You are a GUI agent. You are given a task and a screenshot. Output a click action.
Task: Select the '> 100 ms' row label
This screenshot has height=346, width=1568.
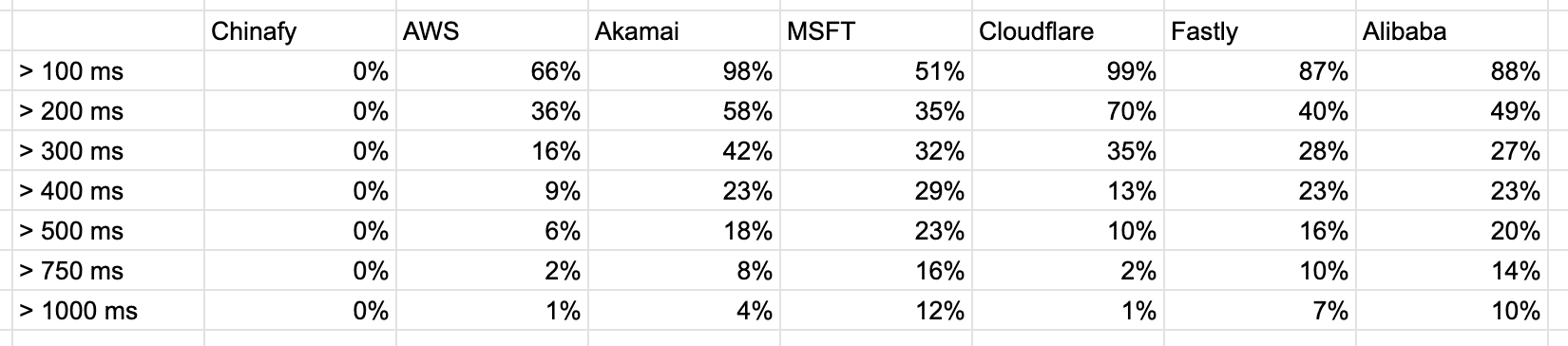[x=107, y=71]
